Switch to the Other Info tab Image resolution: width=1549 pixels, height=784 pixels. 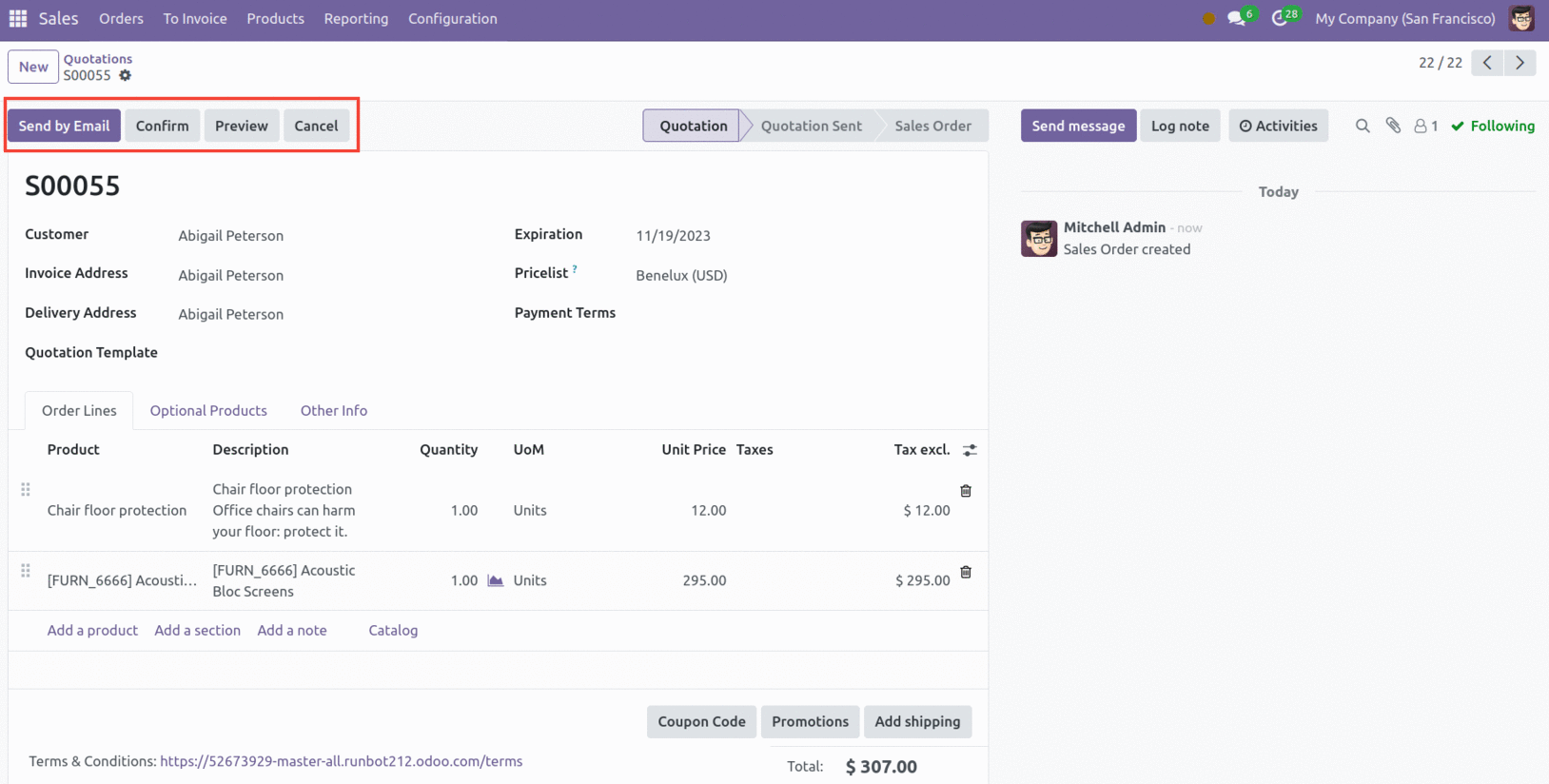coord(333,410)
